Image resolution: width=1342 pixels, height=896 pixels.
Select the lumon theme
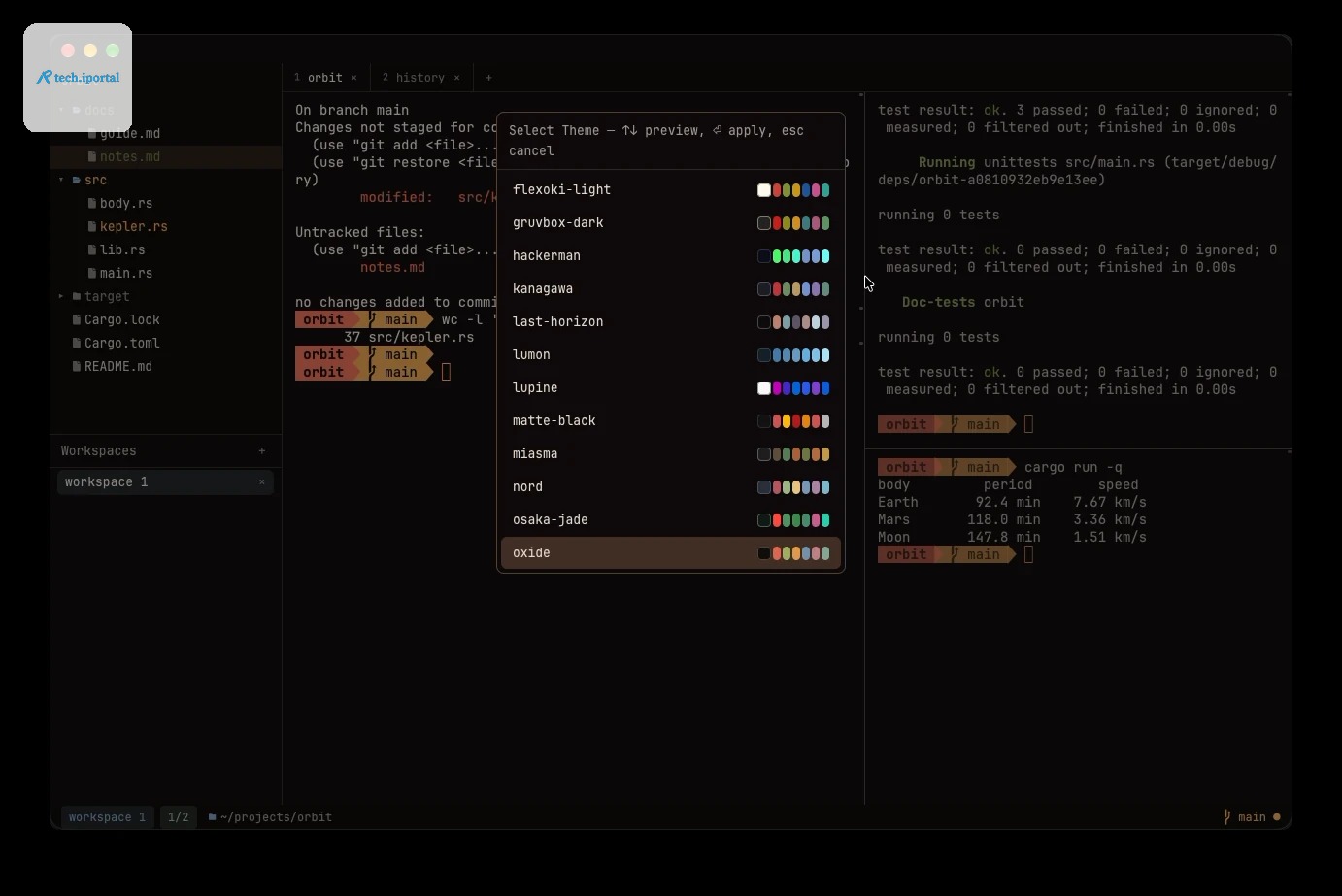(x=670, y=355)
